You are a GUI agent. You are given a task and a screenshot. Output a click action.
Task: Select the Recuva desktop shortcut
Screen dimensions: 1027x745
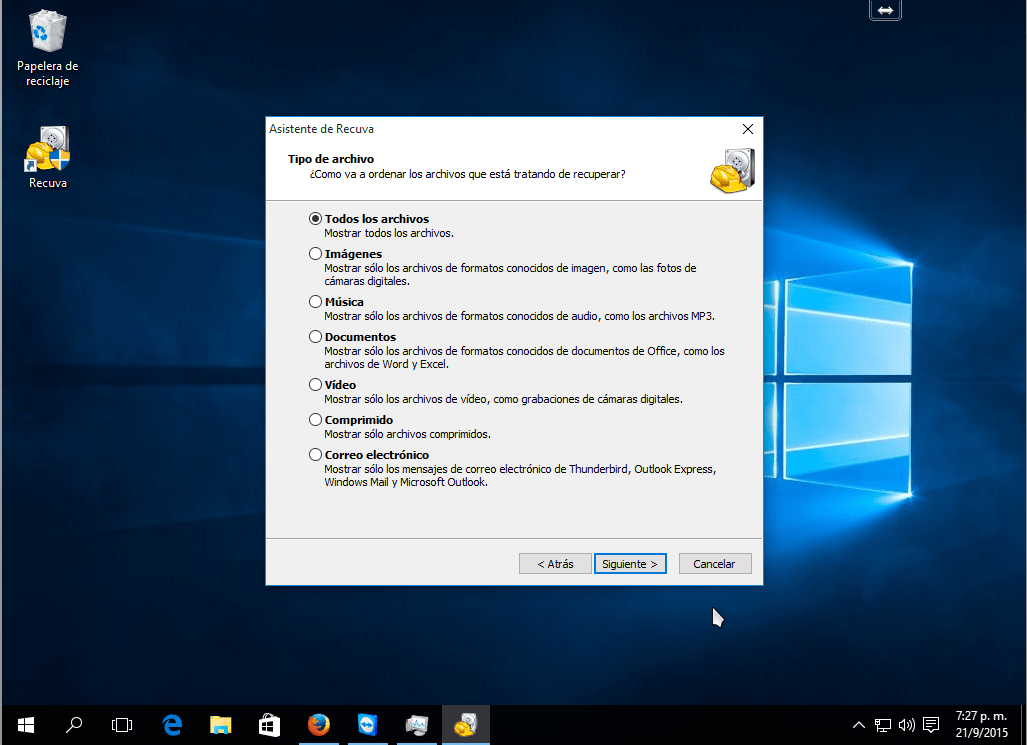47,157
